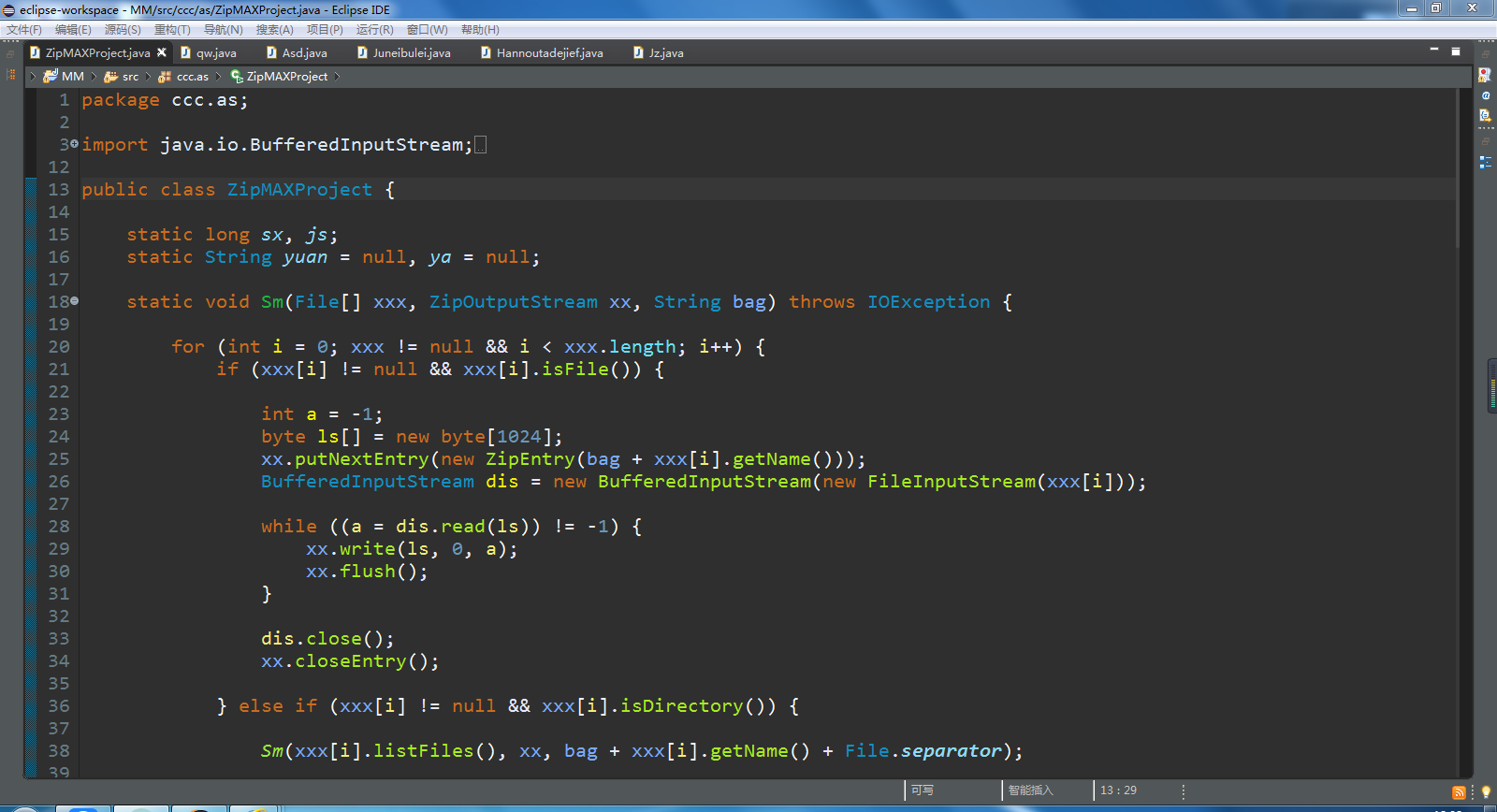Image resolution: width=1497 pixels, height=812 pixels.
Task: Open the Problems/Tasks fast view icon
Action: tap(1485, 75)
